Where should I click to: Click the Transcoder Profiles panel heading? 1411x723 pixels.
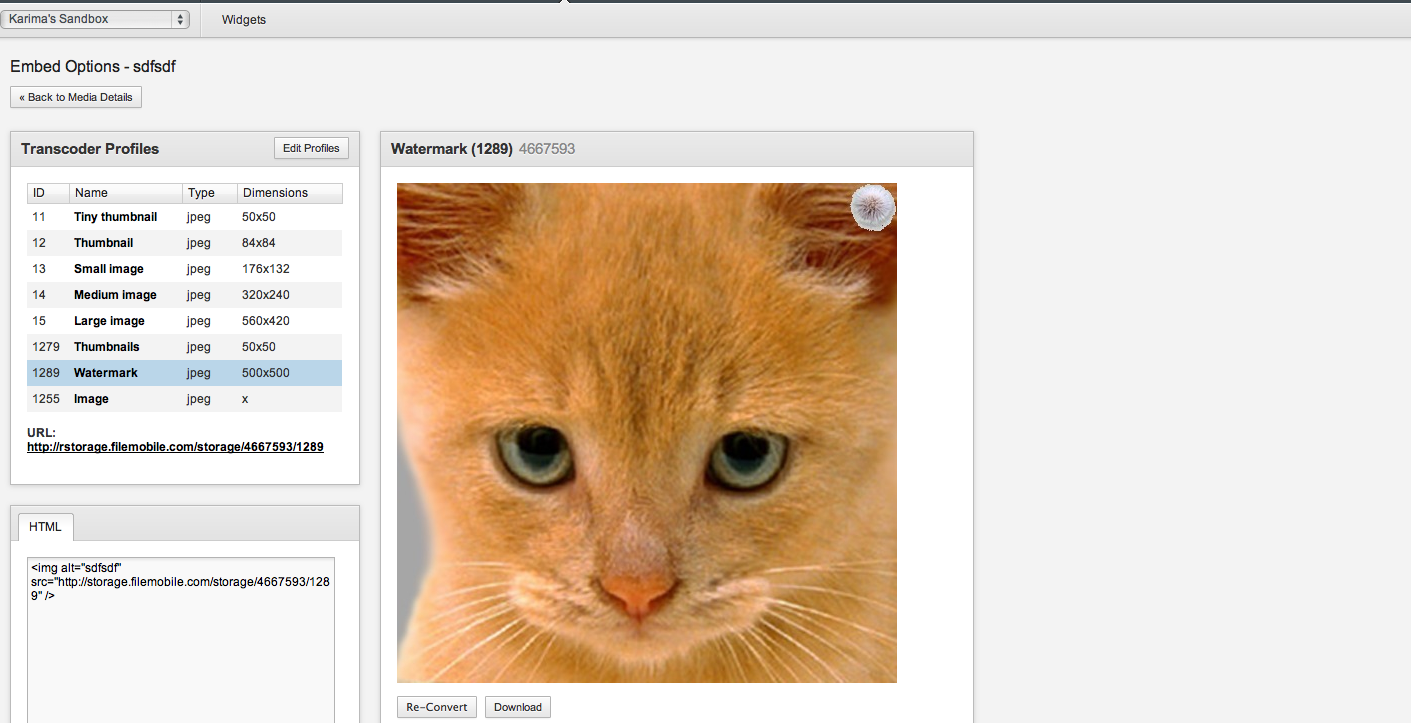coord(90,149)
